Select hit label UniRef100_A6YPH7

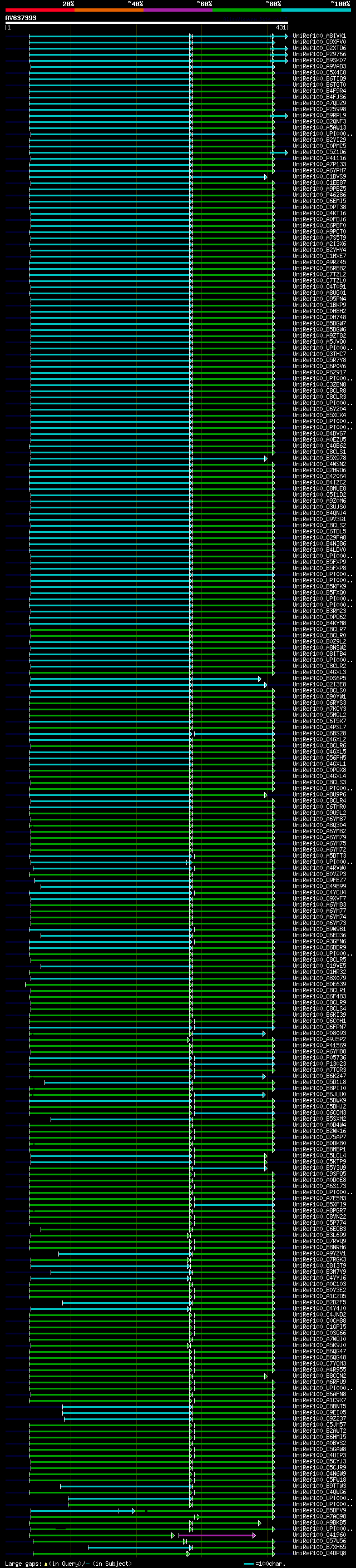319,170
